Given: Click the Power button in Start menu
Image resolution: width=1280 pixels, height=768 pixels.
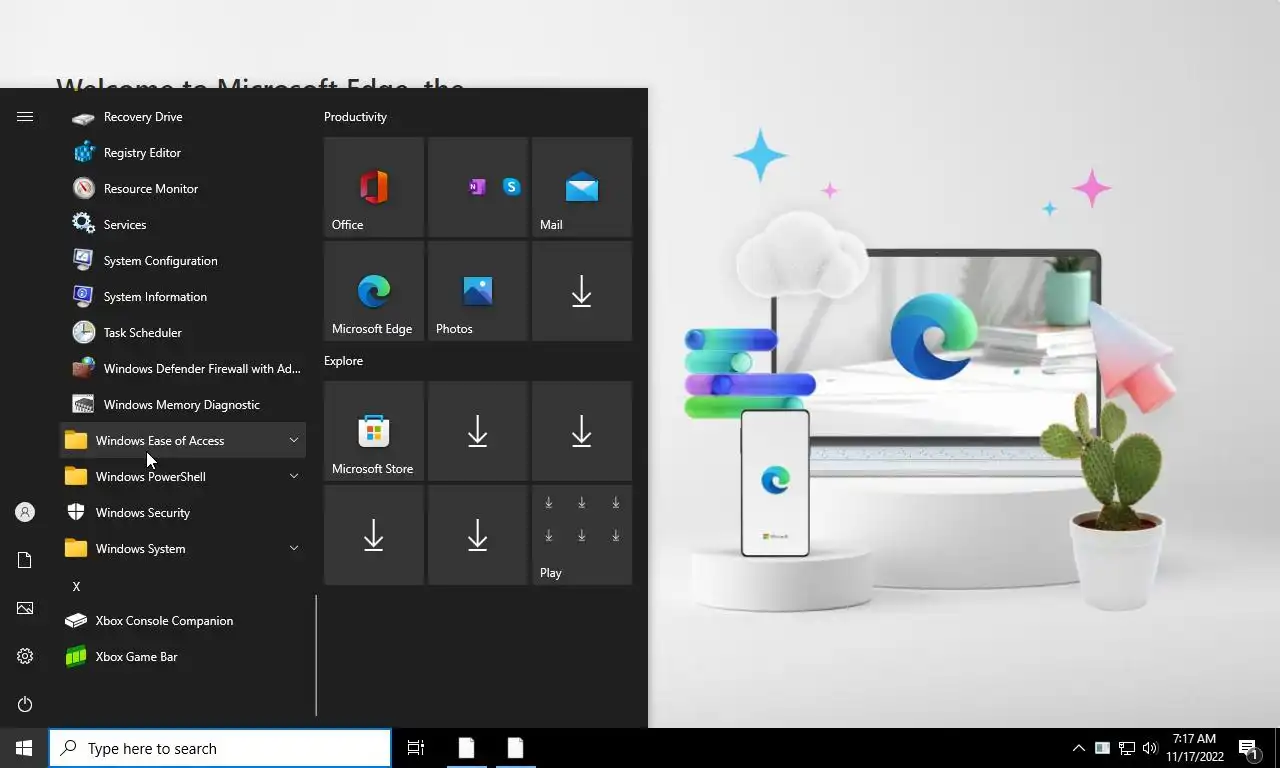Looking at the screenshot, I should tap(25, 704).
